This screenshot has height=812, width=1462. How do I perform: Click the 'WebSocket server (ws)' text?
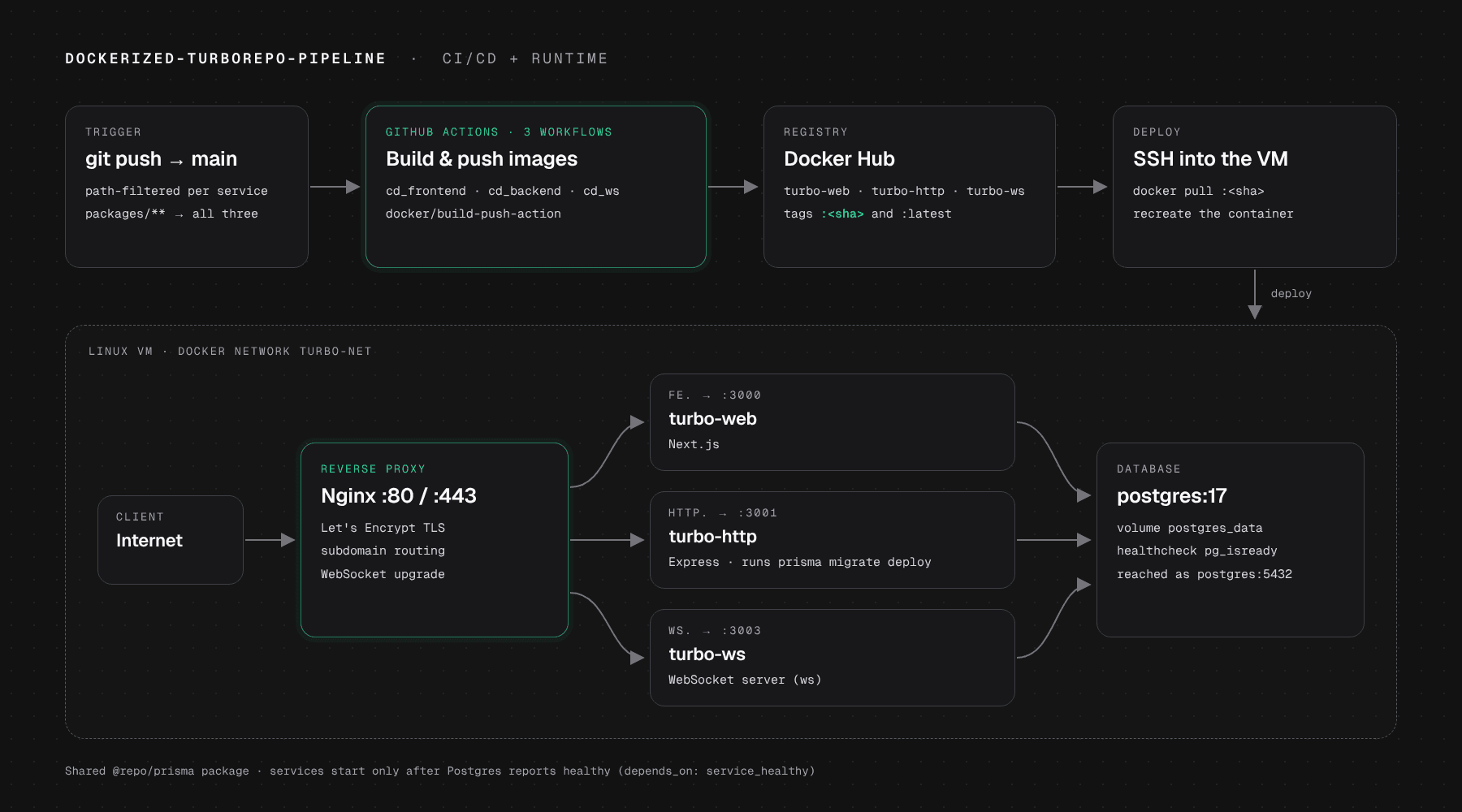click(745, 680)
